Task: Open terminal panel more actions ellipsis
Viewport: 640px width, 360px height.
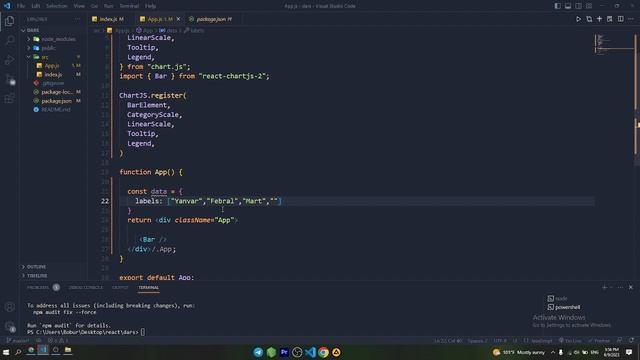Action: point(620,287)
